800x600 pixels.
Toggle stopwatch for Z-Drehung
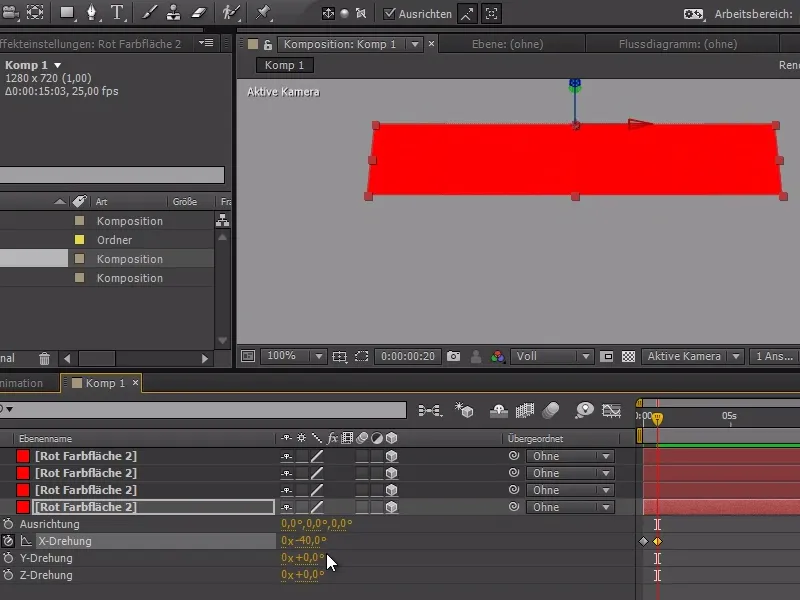(8, 575)
